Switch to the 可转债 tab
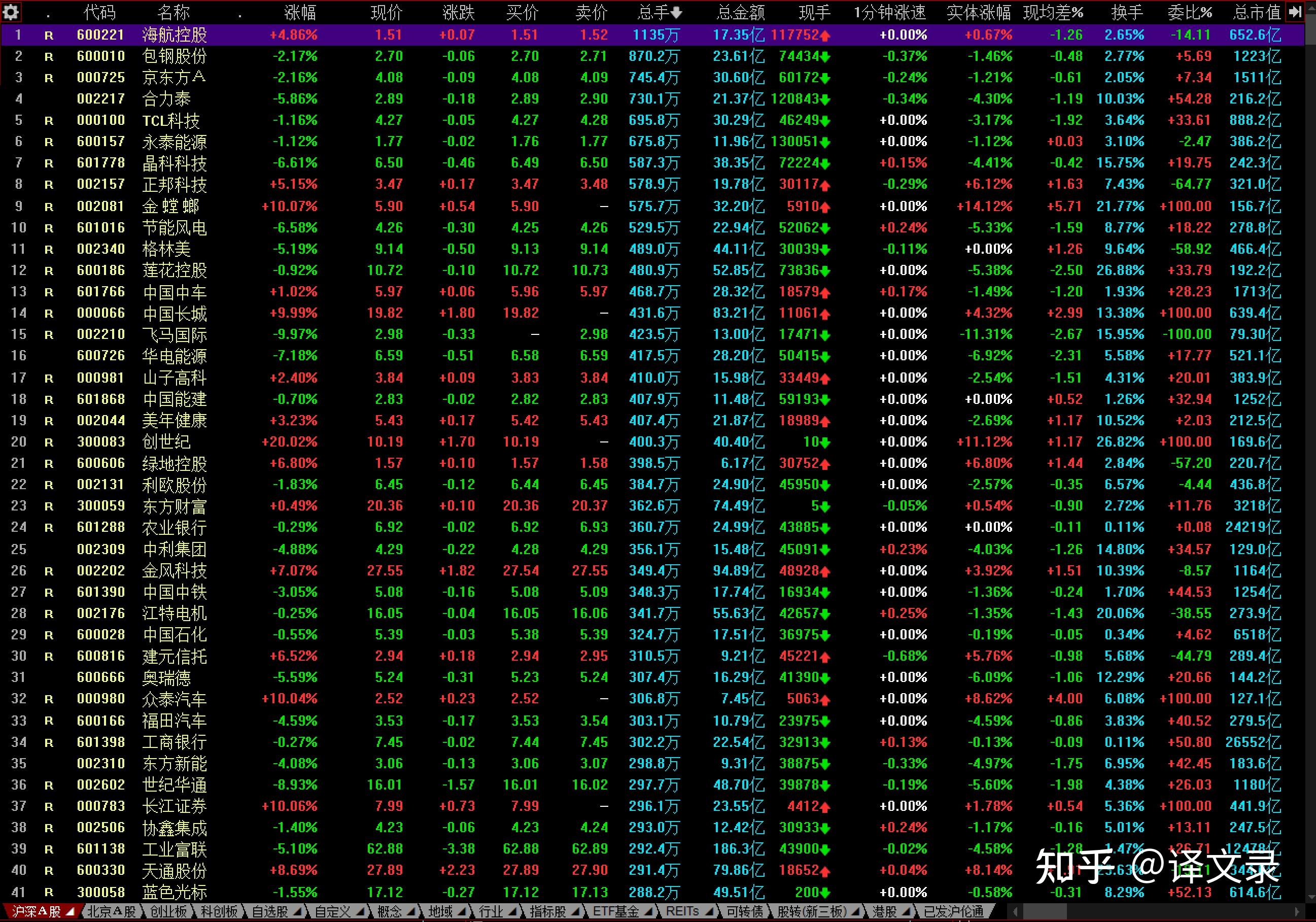The image size is (1316, 922). (745, 911)
